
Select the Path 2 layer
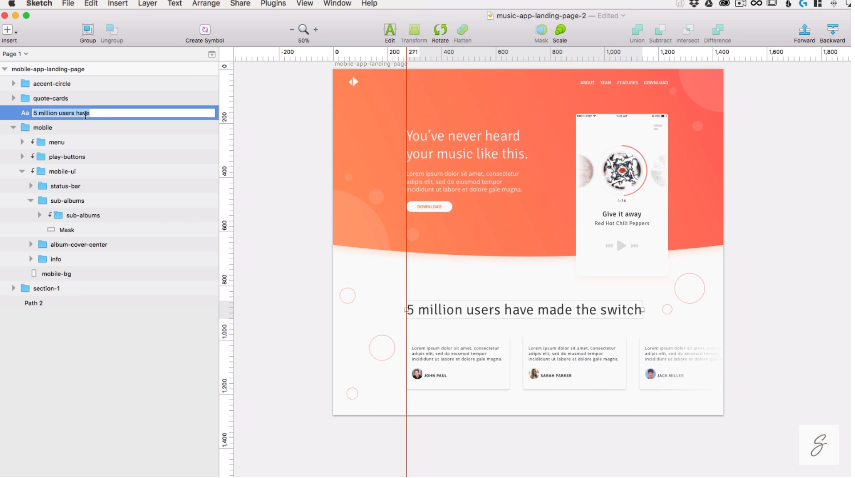click(109, 303)
